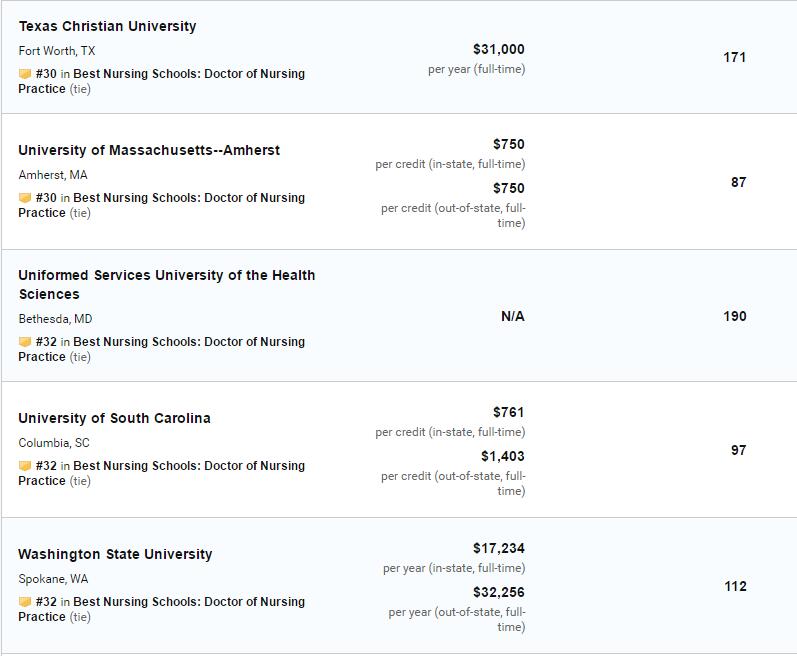This screenshot has width=797, height=656.
Task: Click the 171 enrollment figure for Texas Christian
Action: (734, 57)
